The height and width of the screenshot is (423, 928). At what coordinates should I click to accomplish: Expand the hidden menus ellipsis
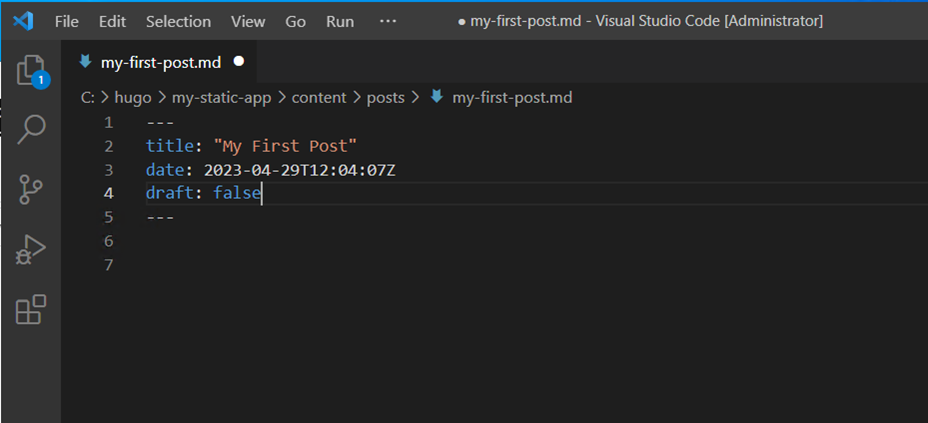[388, 21]
